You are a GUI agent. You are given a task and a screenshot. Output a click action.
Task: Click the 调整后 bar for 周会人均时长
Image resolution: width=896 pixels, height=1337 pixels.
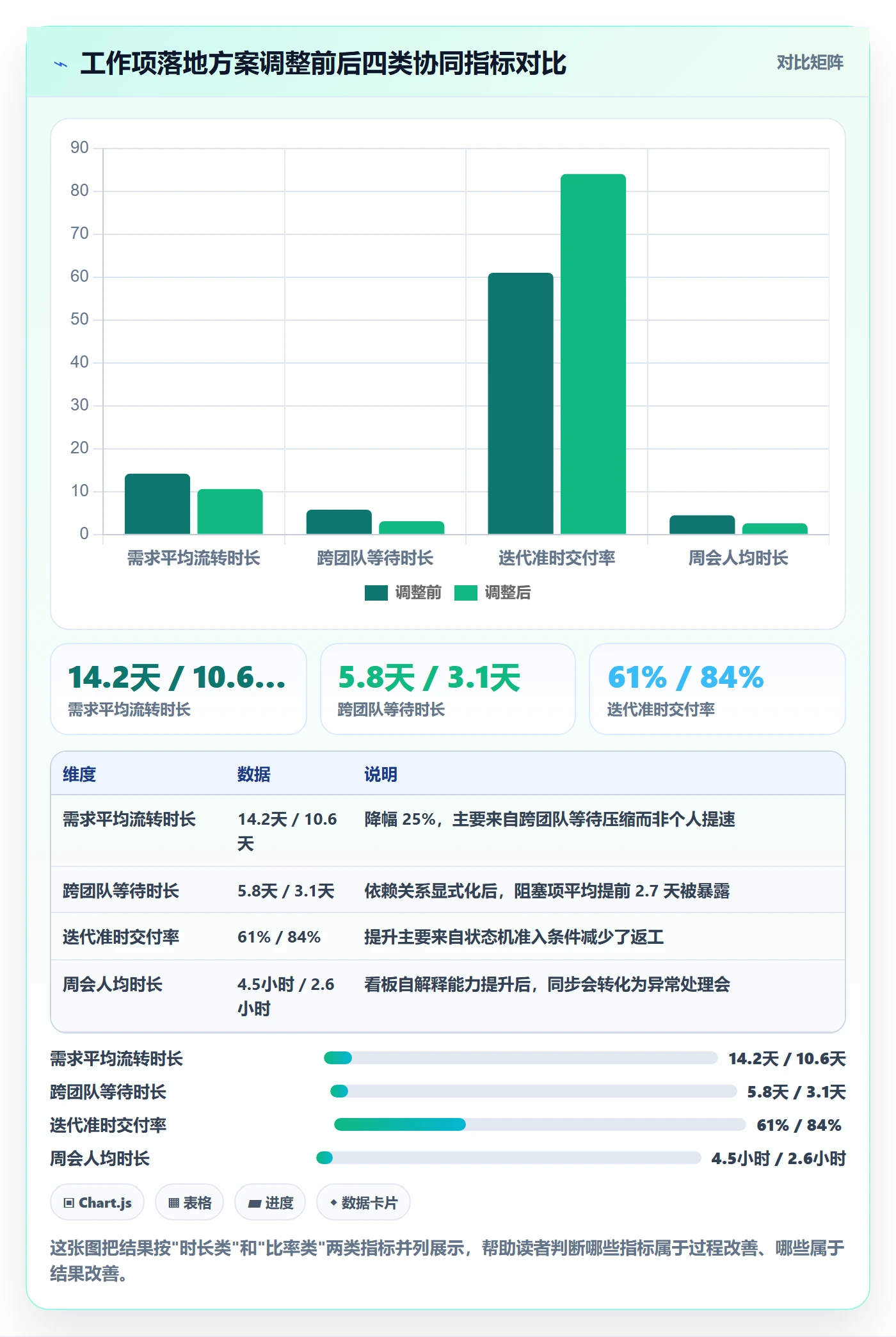click(x=775, y=529)
